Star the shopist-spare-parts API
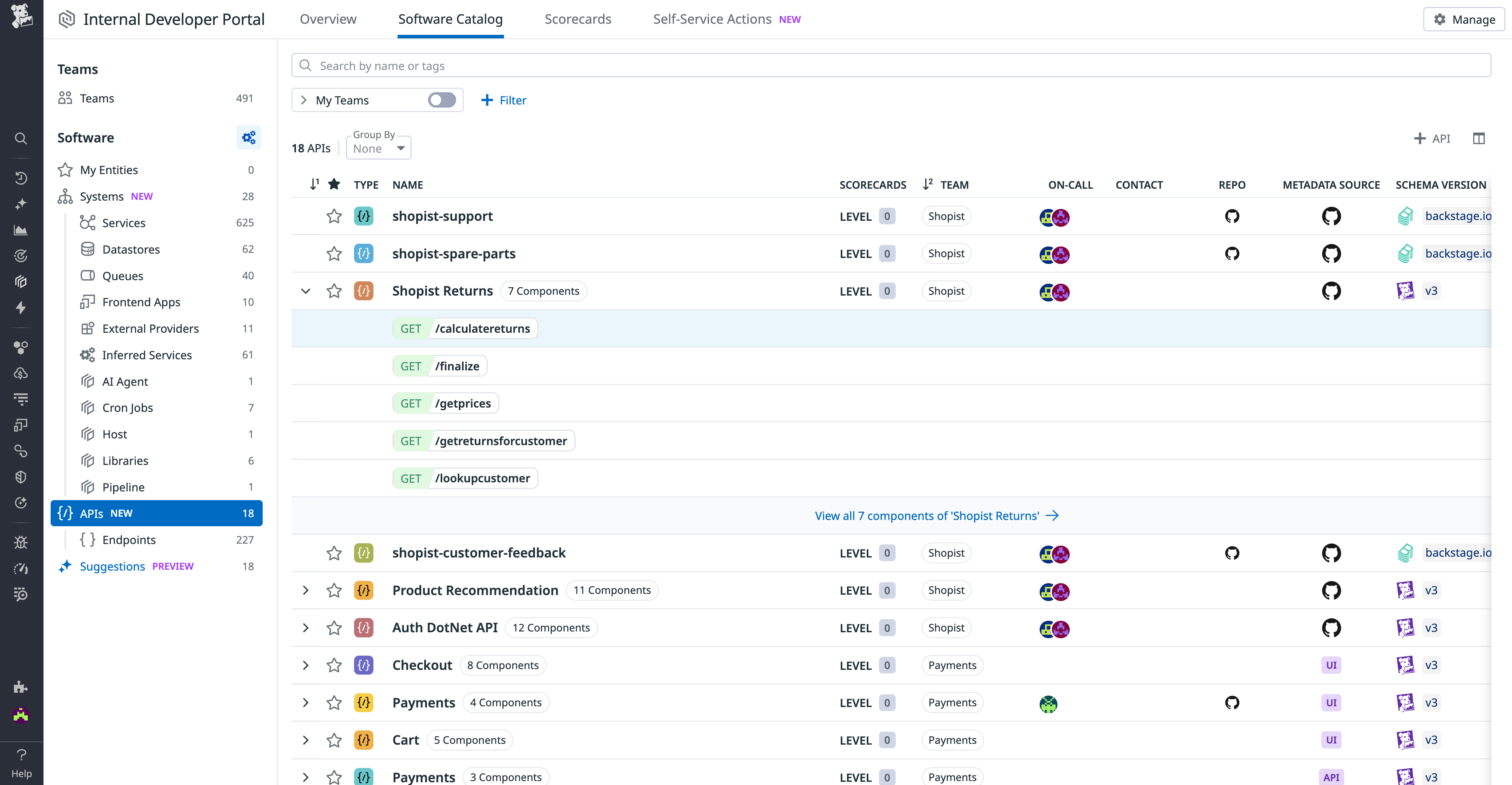The width and height of the screenshot is (1512, 785). click(x=333, y=254)
